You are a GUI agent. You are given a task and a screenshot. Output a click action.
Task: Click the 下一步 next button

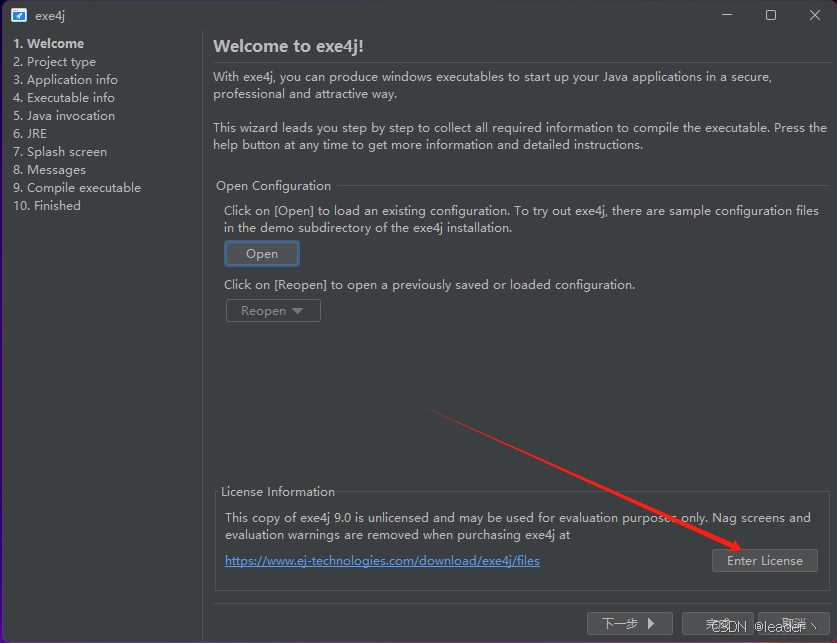click(629, 623)
